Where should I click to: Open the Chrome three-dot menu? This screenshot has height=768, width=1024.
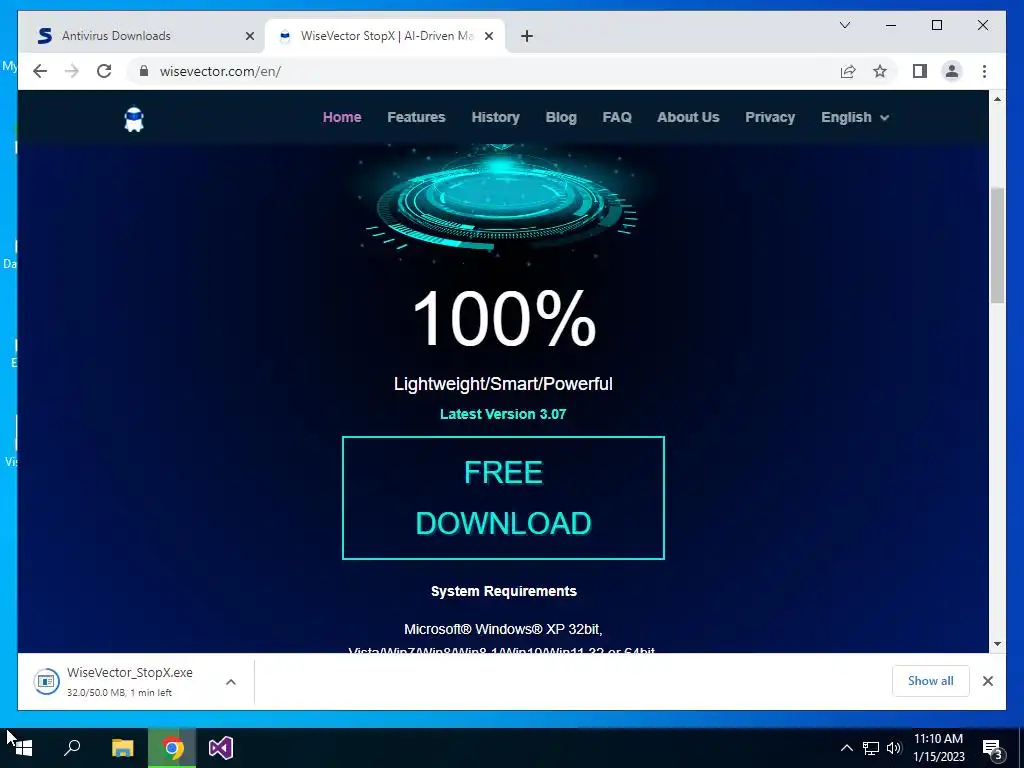pos(984,71)
